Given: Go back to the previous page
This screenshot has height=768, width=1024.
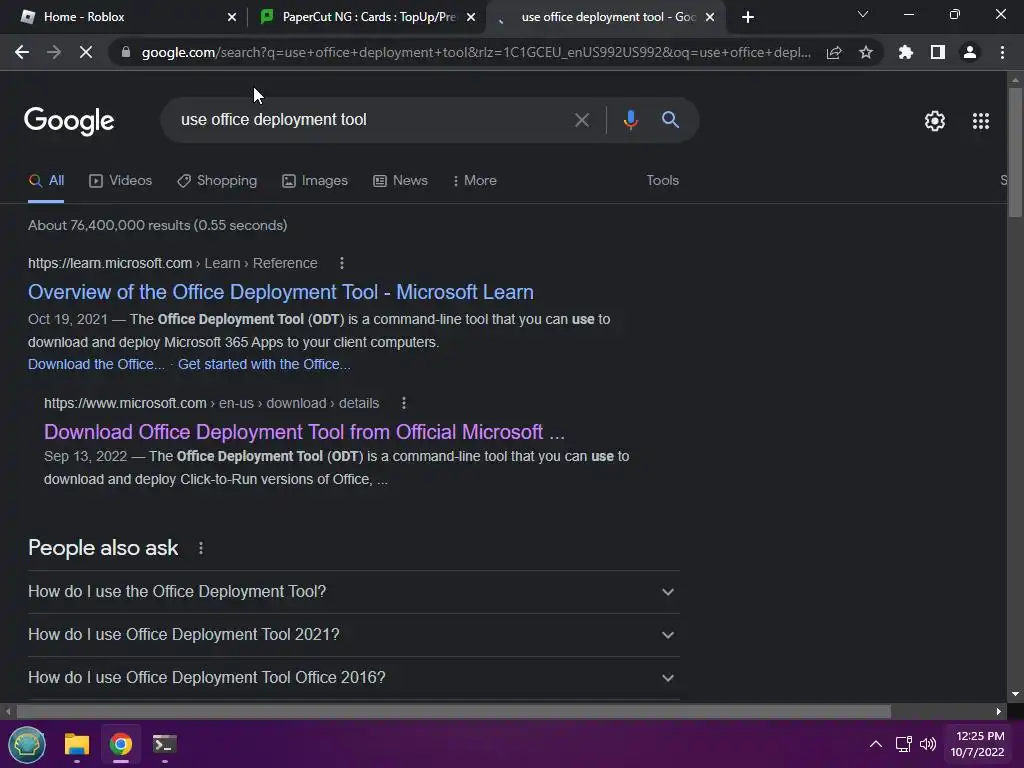Looking at the screenshot, I should (x=22, y=52).
